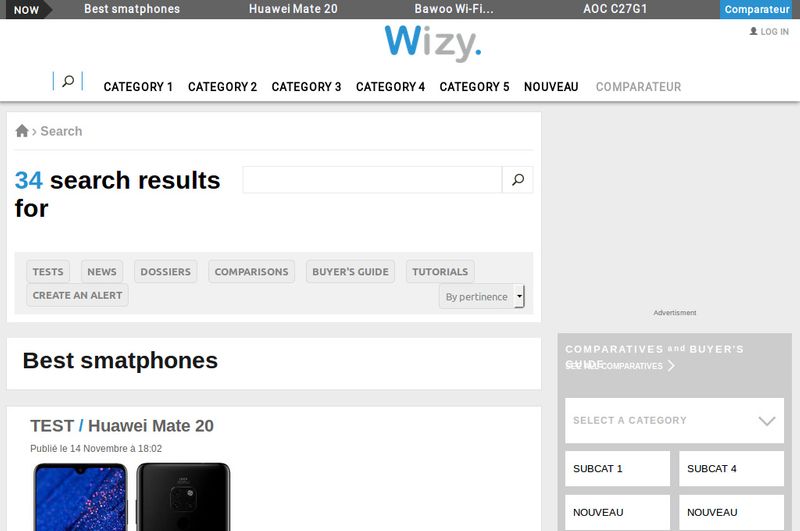The image size is (800, 531).
Task: Click inside the search results text field
Action: tap(372, 180)
